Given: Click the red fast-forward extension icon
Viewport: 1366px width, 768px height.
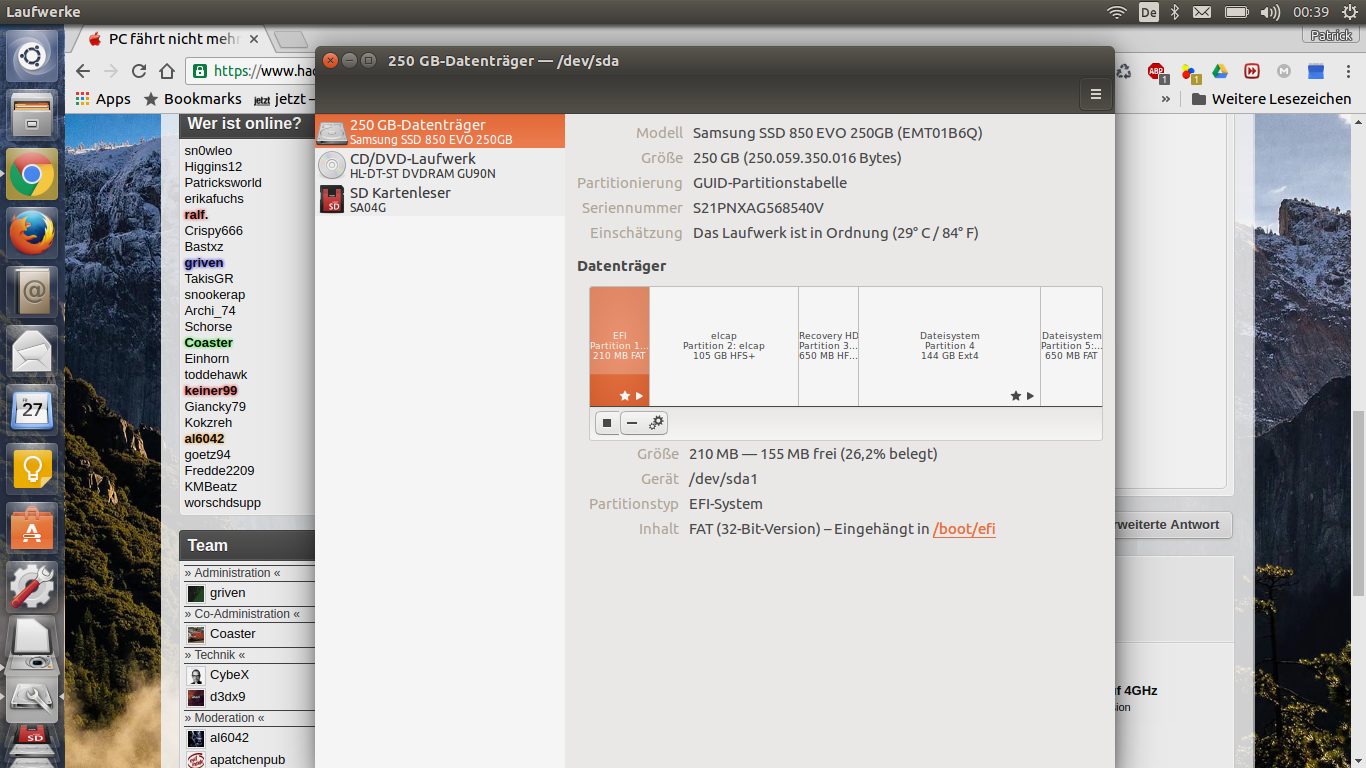Looking at the screenshot, I should click(1252, 71).
